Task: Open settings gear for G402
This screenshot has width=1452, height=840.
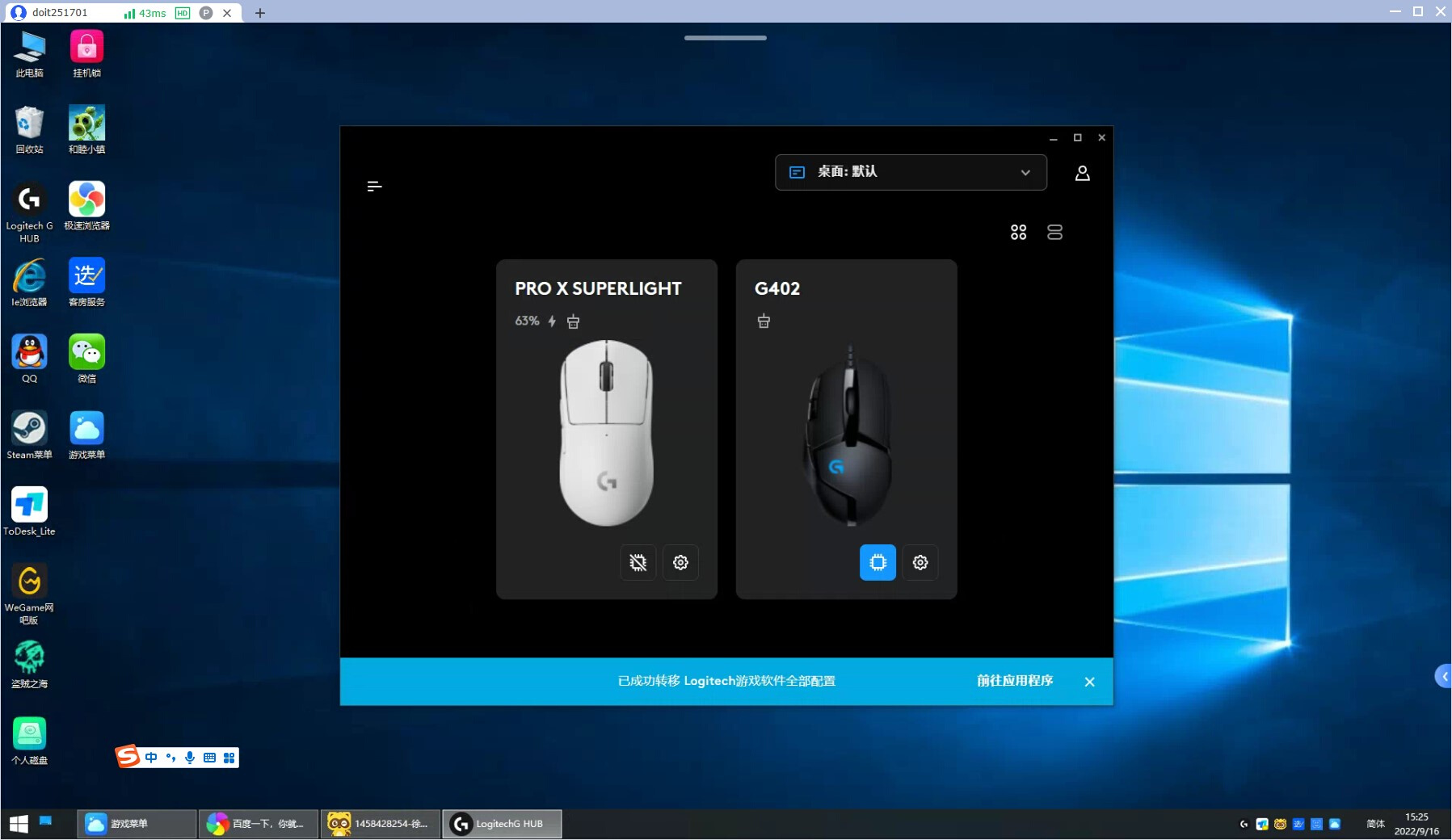Action: tap(920, 562)
